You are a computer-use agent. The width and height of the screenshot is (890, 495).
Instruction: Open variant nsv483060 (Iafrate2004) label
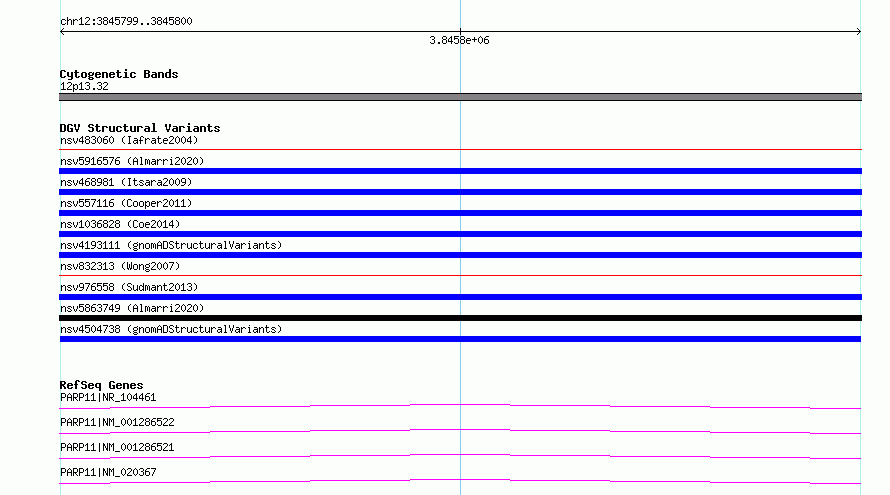(129, 140)
